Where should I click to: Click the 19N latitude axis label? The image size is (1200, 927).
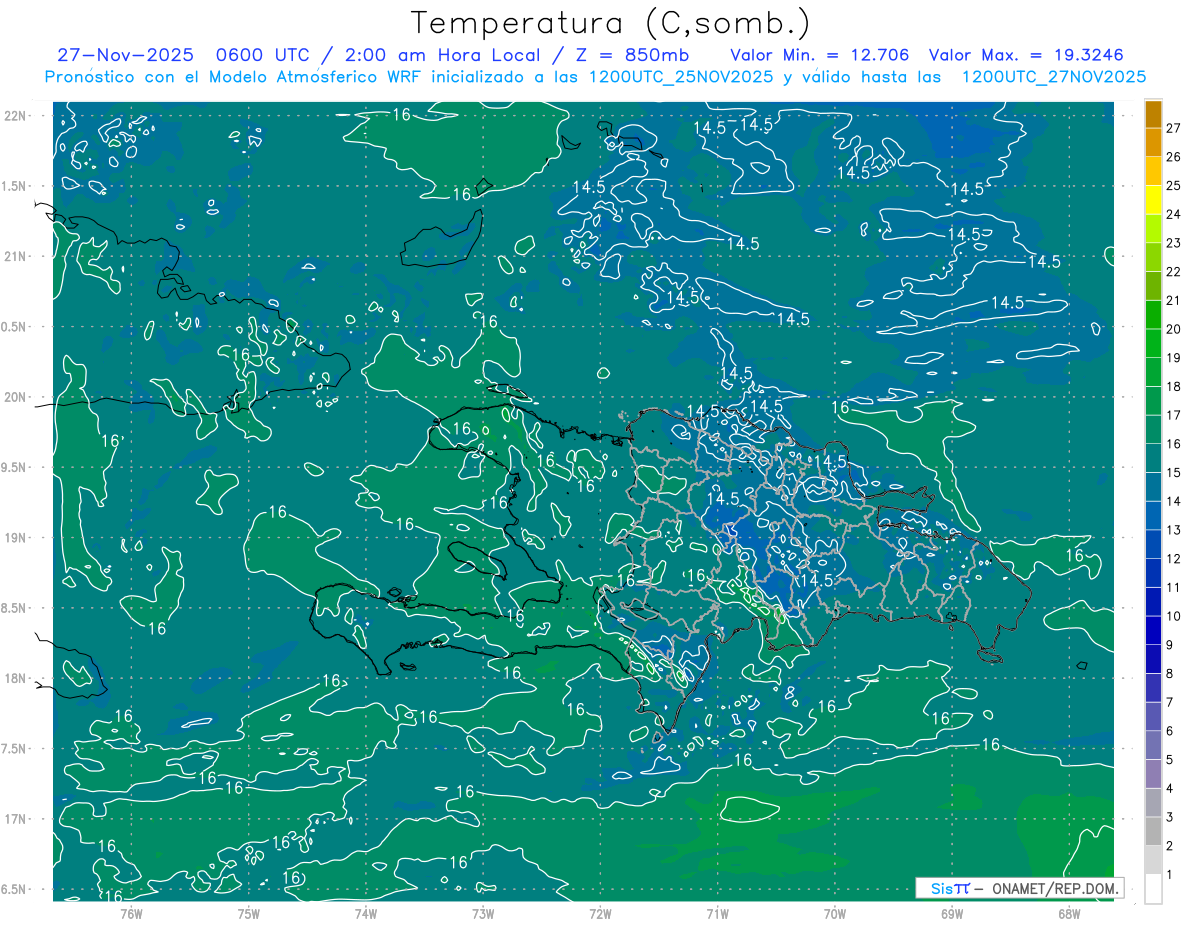pyautogui.click(x=14, y=538)
